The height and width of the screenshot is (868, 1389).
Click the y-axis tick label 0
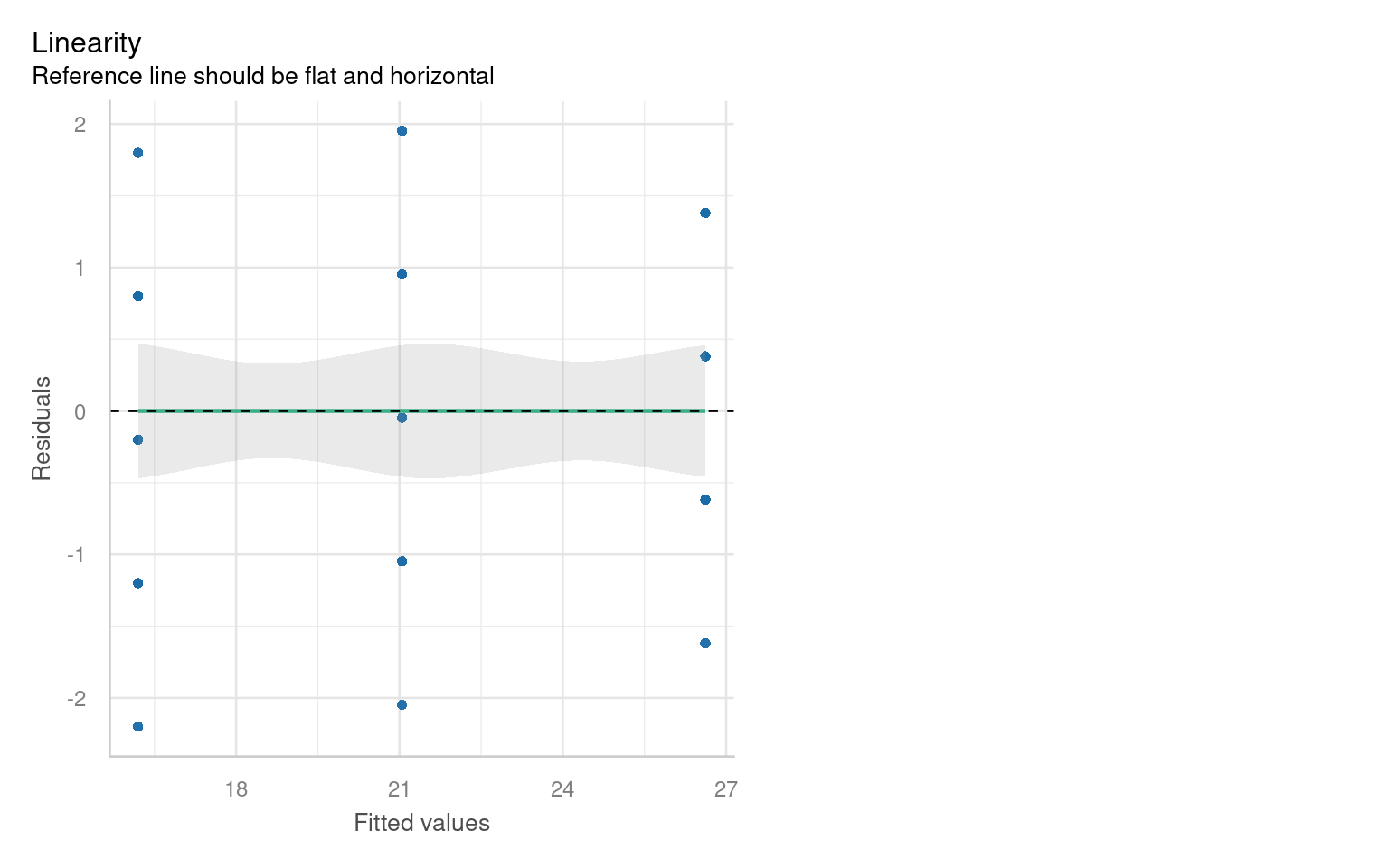click(80, 412)
